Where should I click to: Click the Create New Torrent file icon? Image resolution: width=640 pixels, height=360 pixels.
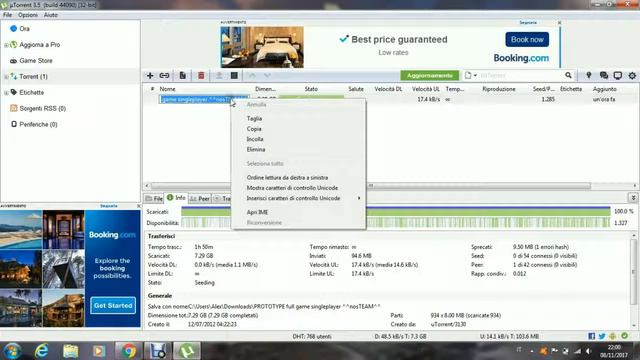click(x=182, y=76)
